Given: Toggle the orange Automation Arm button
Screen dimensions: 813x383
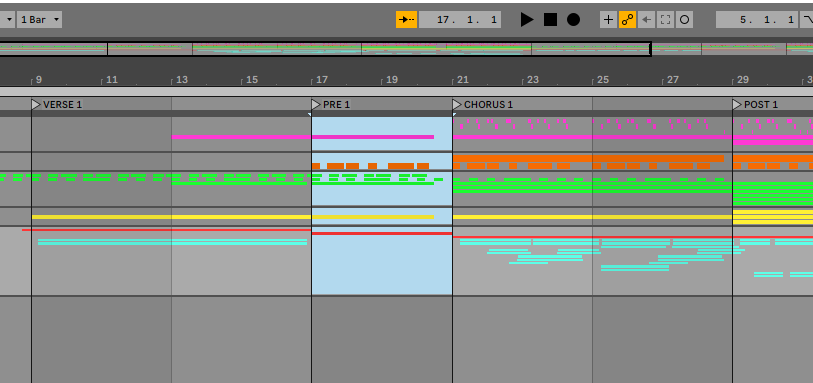Looking at the screenshot, I should (x=627, y=20).
